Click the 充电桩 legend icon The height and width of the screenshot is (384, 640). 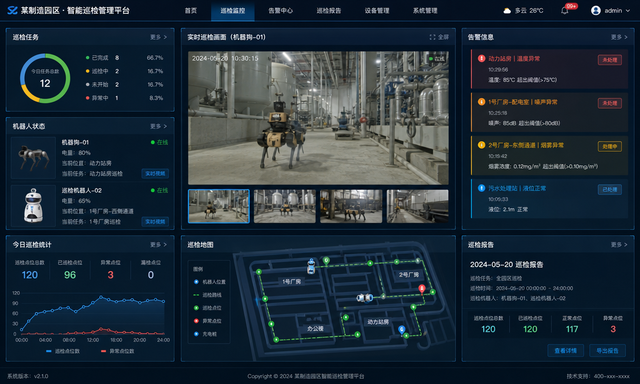click(x=196, y=334)
